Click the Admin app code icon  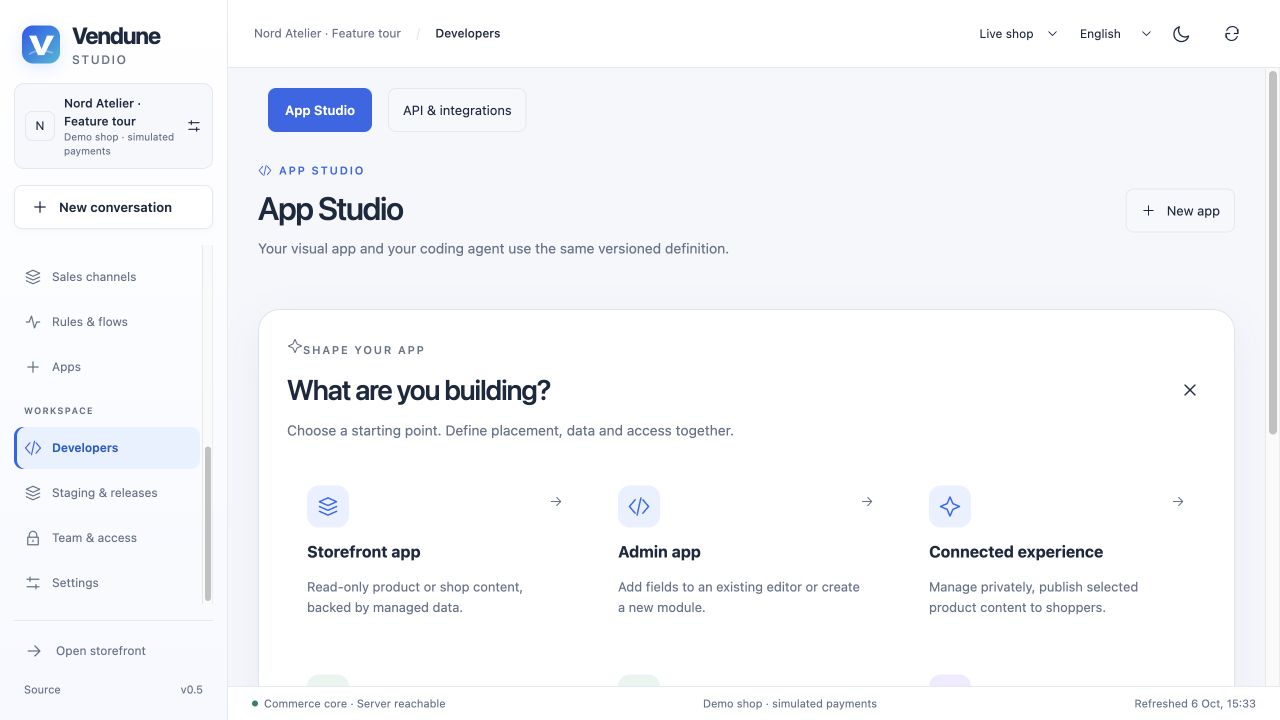point(639,507)
